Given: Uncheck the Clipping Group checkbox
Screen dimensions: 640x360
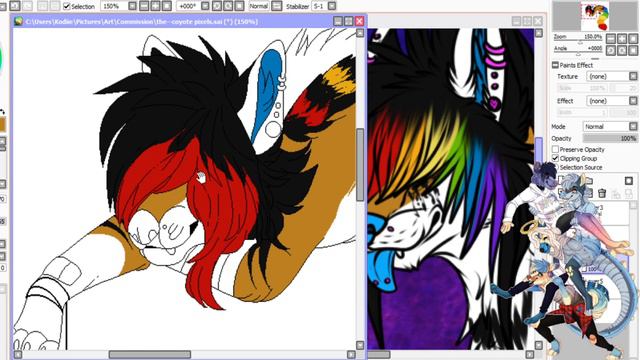Looking at the screenshot, I should tap(555, 158).
